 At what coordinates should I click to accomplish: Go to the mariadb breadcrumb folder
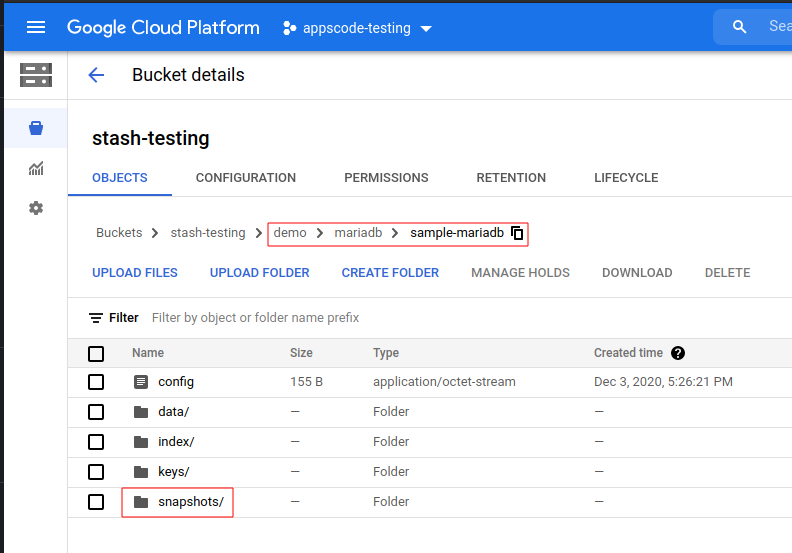(x=358, y=233)
